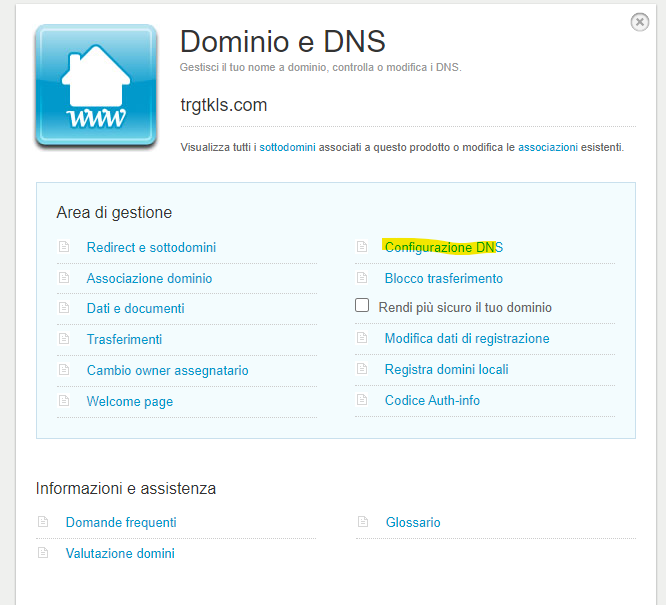
Task: Select Trasferimenti option
Action: point(124,340)
